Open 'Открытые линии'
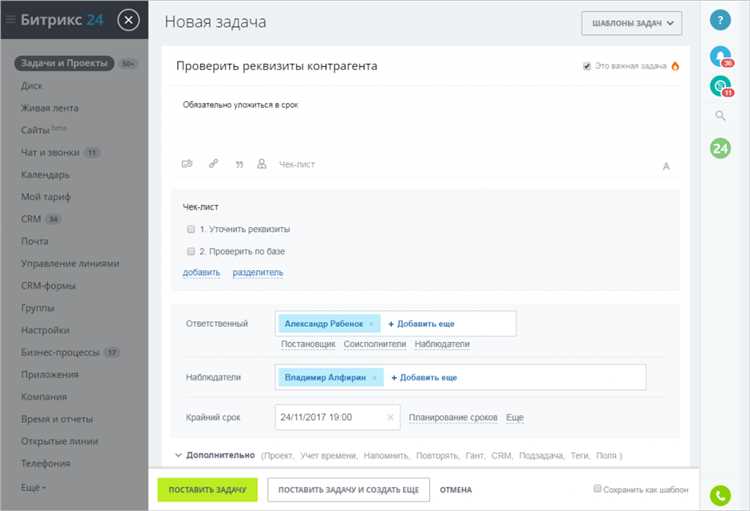Image resolution: width=750 pixels, height=511 pixels. [59, 441]
